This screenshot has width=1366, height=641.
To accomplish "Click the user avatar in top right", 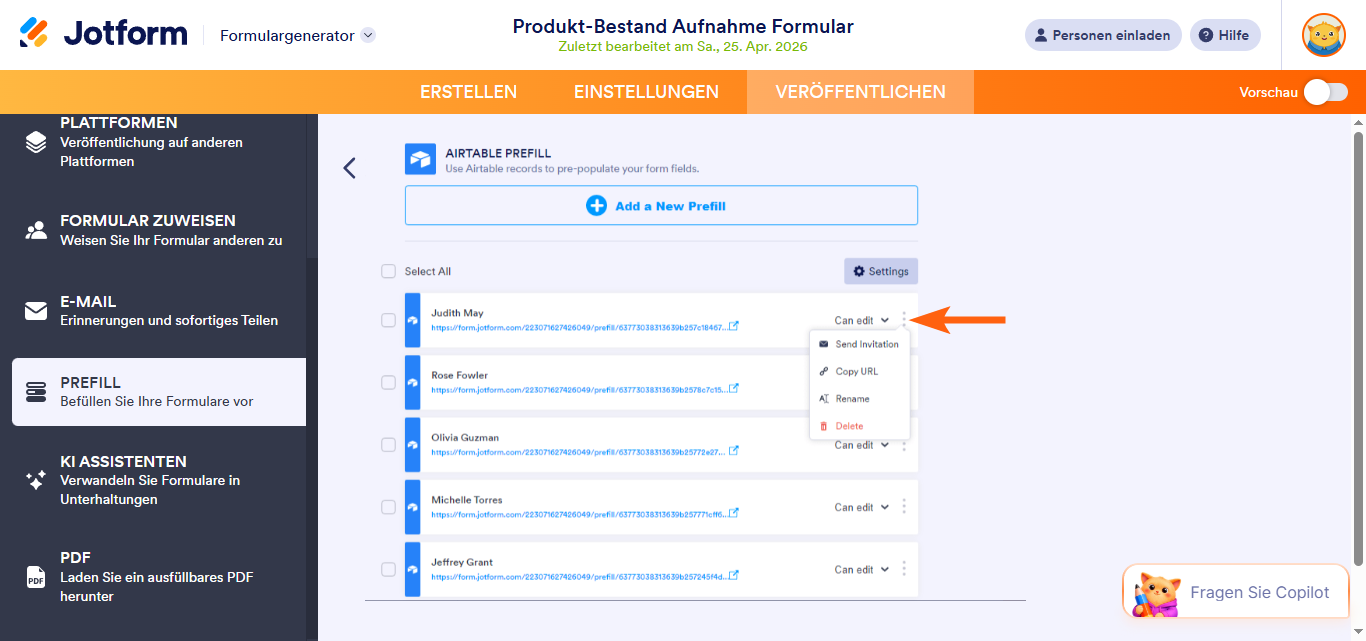I will point(1323,35).
